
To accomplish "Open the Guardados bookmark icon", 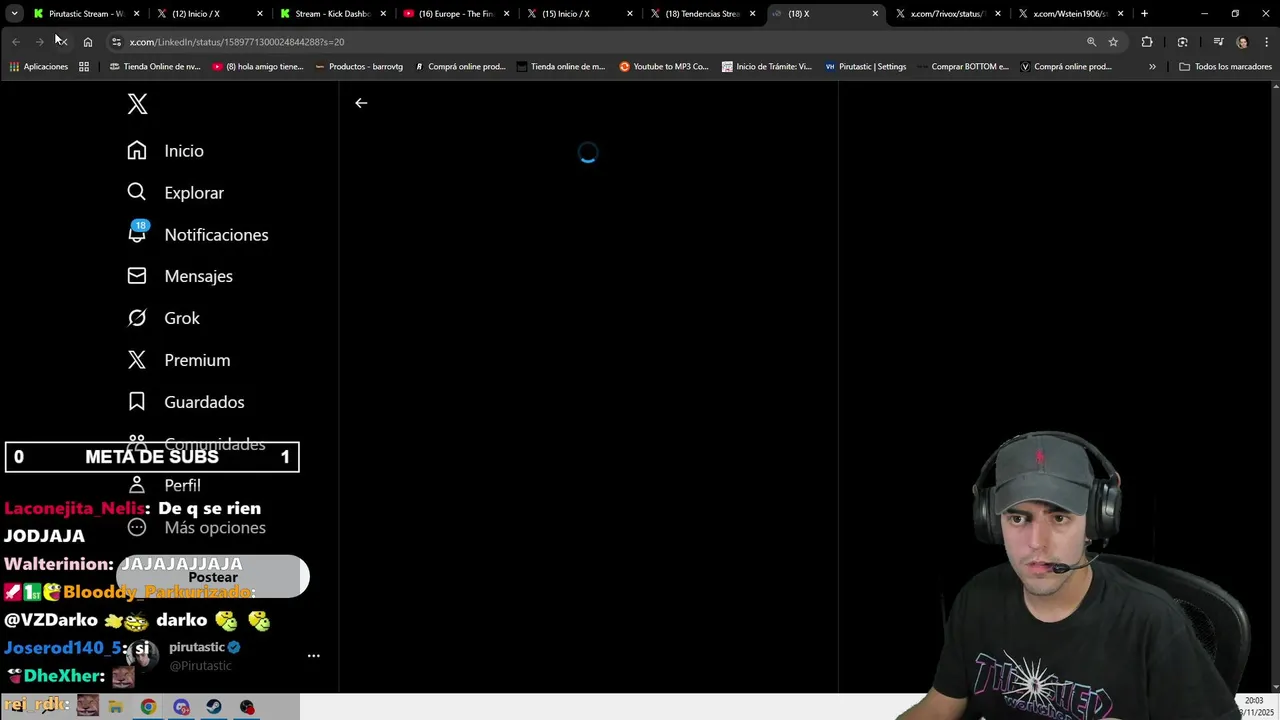I will [x=137, y=402].
